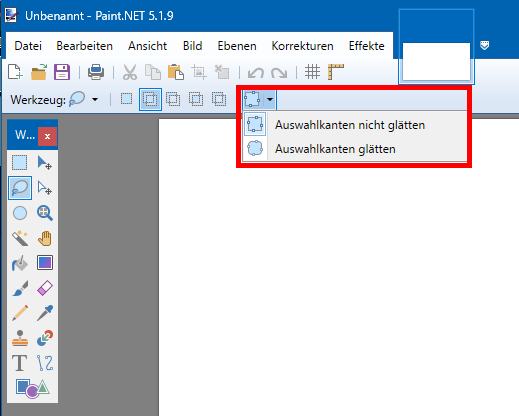
Task: Click the Paste clipboard icon
Action: (176, 72)
